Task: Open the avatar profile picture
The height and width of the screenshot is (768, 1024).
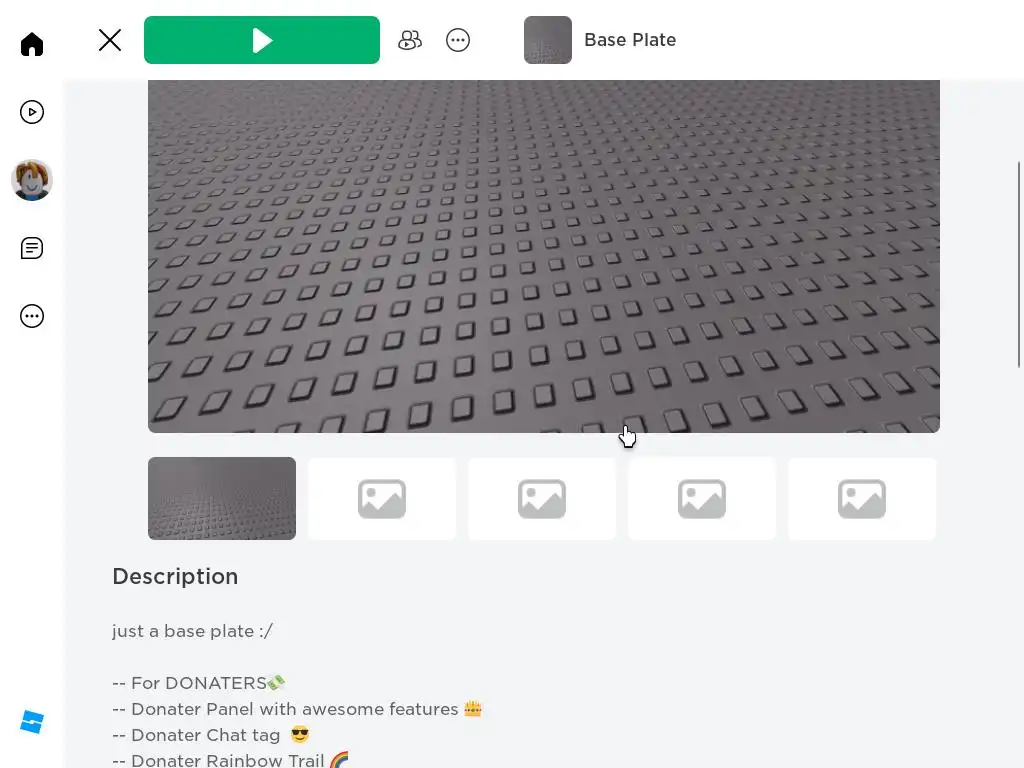Action: 31,180
